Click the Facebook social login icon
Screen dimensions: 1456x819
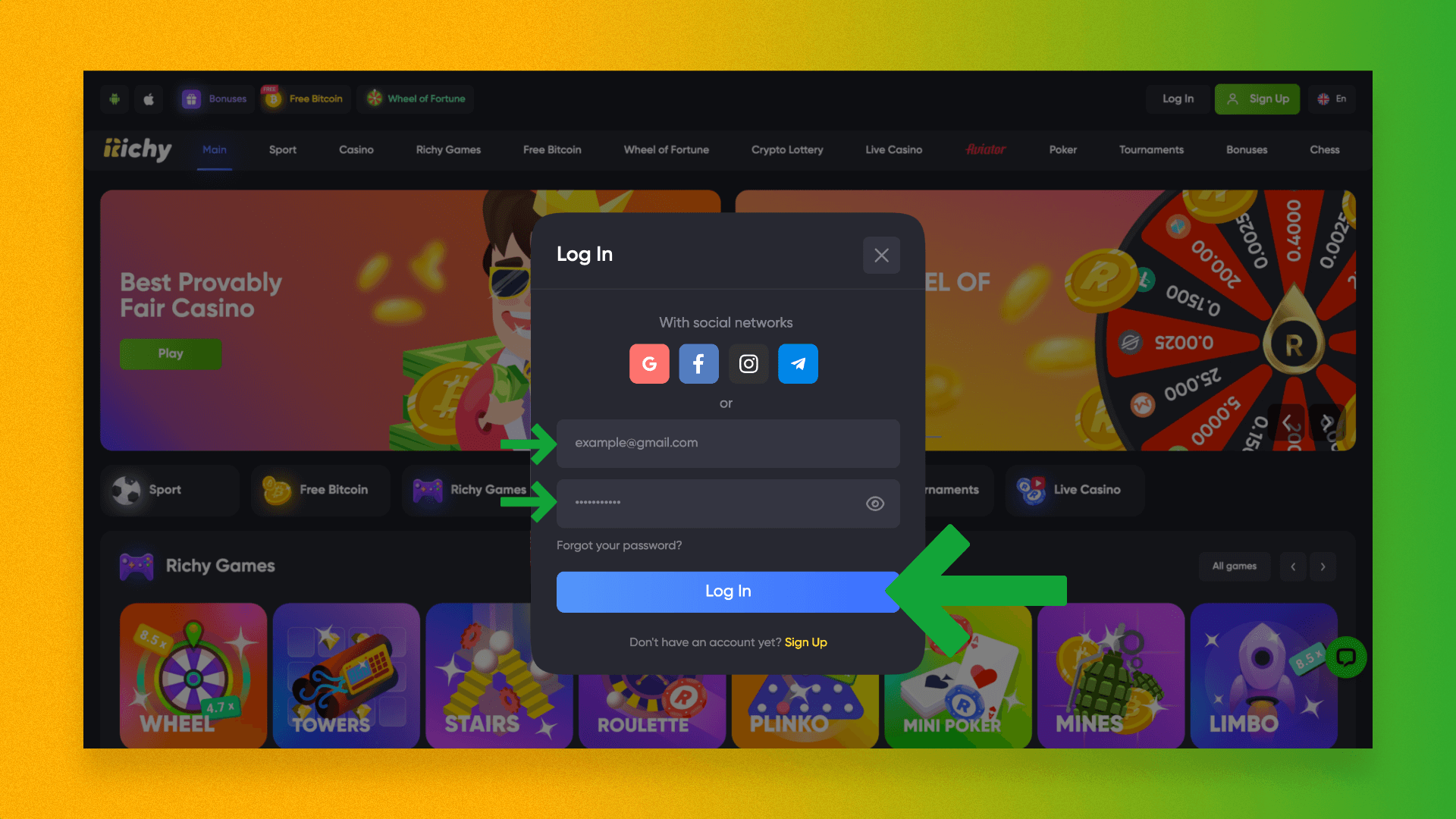tap(697, 363)
